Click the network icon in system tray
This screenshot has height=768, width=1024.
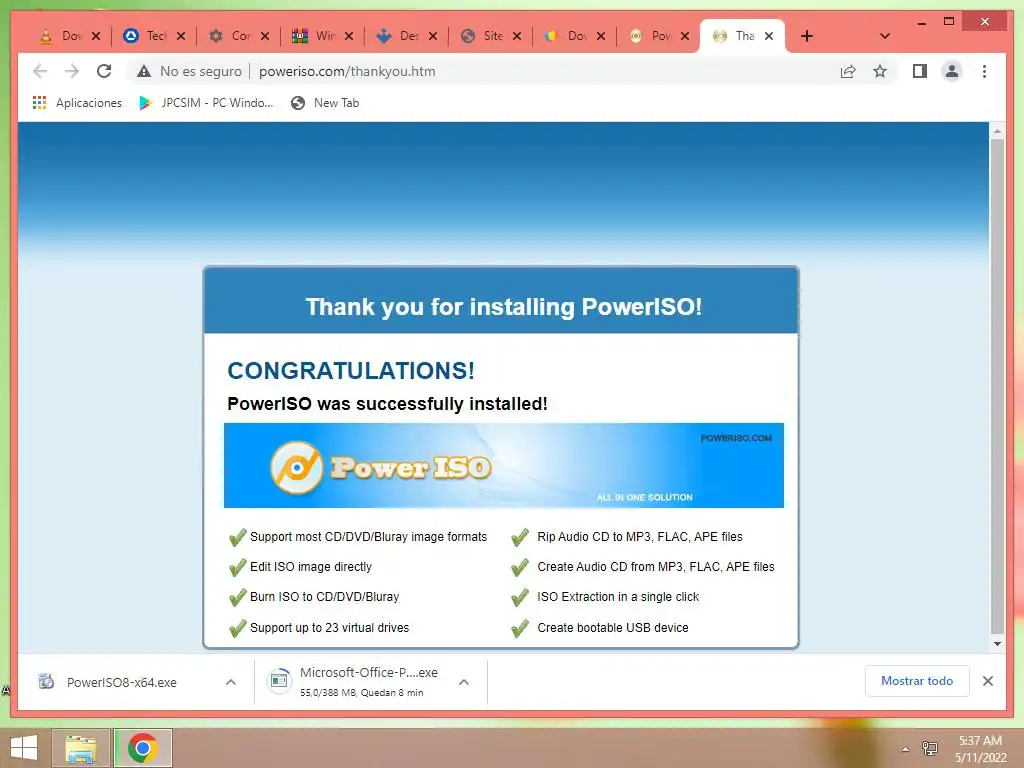930,748
